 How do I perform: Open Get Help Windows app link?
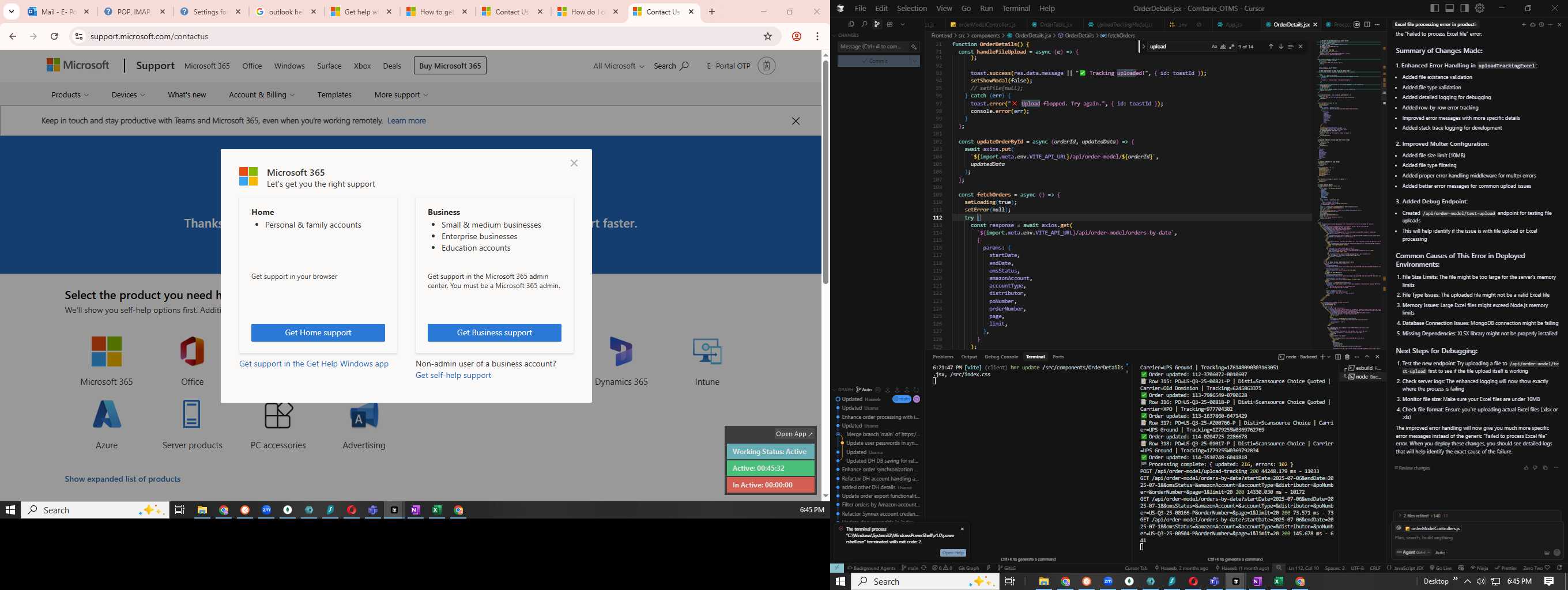(x=314, y=364)
